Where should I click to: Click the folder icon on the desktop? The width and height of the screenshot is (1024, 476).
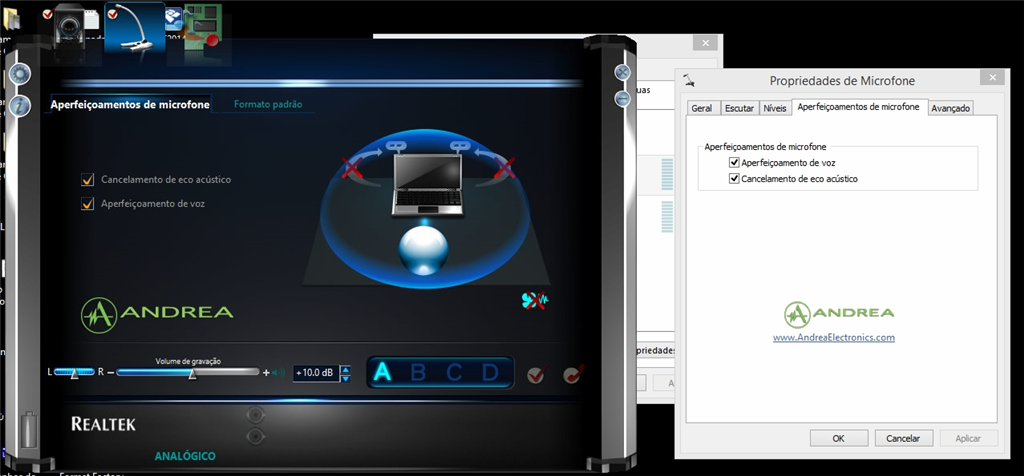(10, 20)
